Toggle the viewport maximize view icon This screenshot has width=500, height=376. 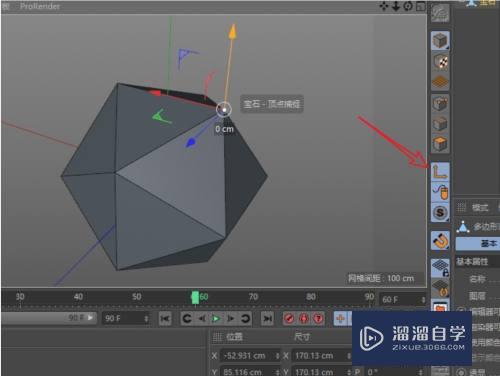click(421, 6)
